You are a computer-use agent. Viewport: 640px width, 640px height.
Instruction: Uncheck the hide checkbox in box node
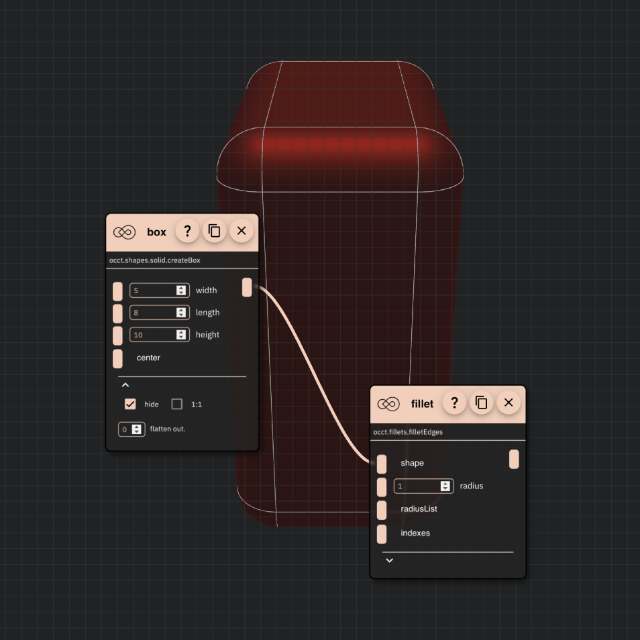(x=130, y=404)
